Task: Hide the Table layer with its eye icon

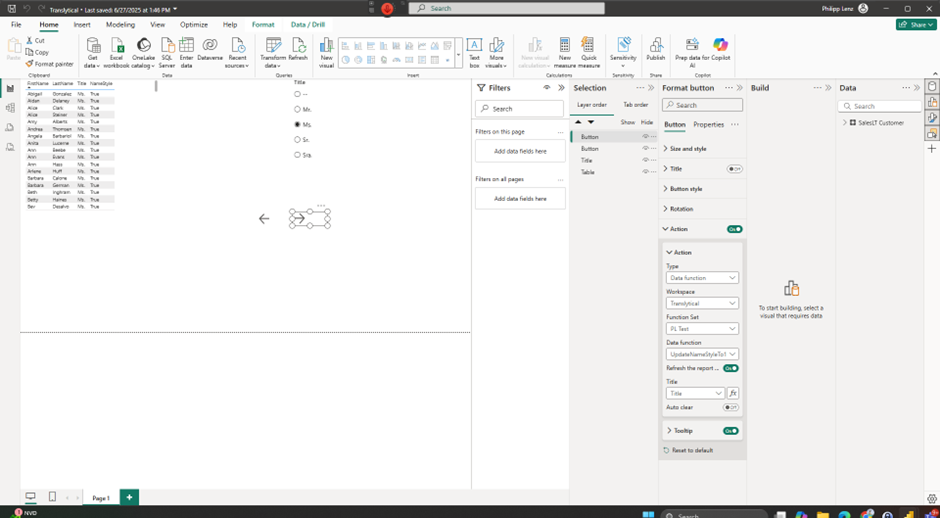Action: click(x=646, y=172)
